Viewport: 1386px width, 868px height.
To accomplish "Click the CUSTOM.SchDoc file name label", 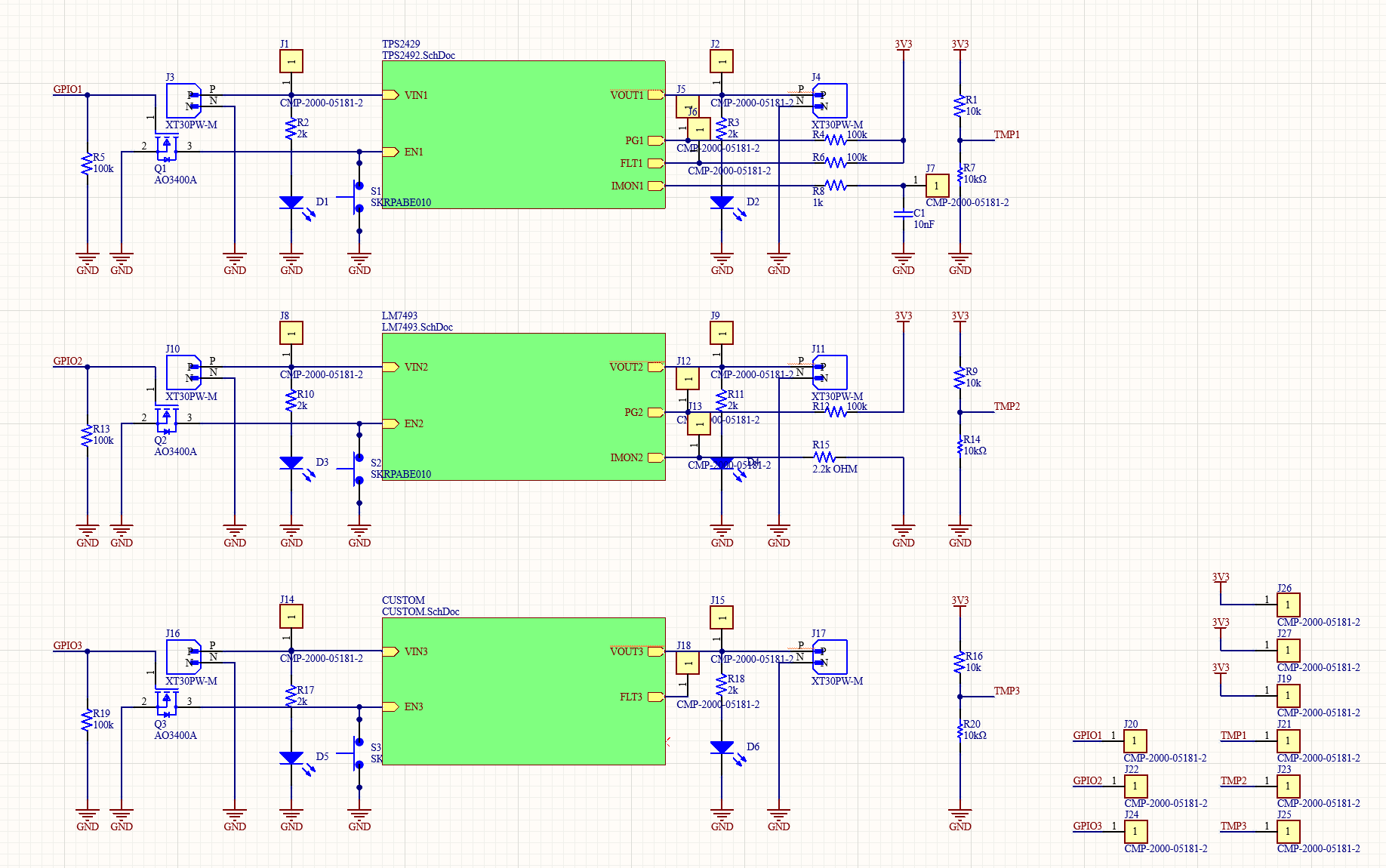I will [420, 612].
